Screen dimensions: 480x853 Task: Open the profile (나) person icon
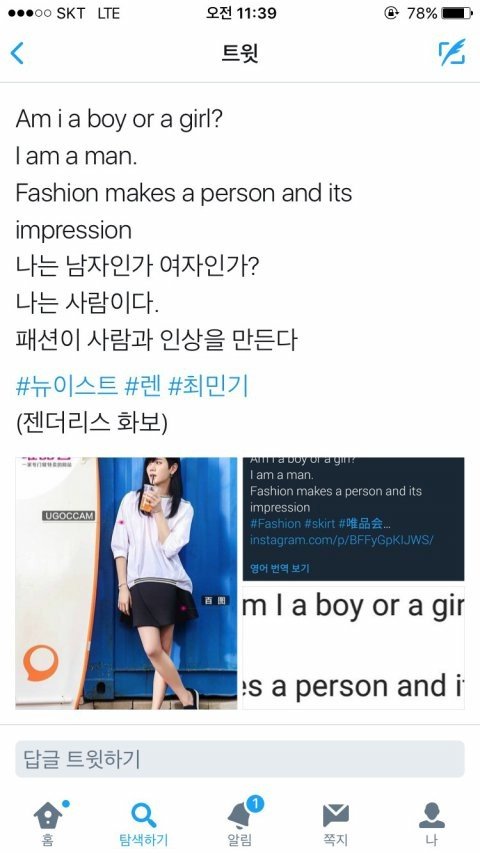pos(432,815)
